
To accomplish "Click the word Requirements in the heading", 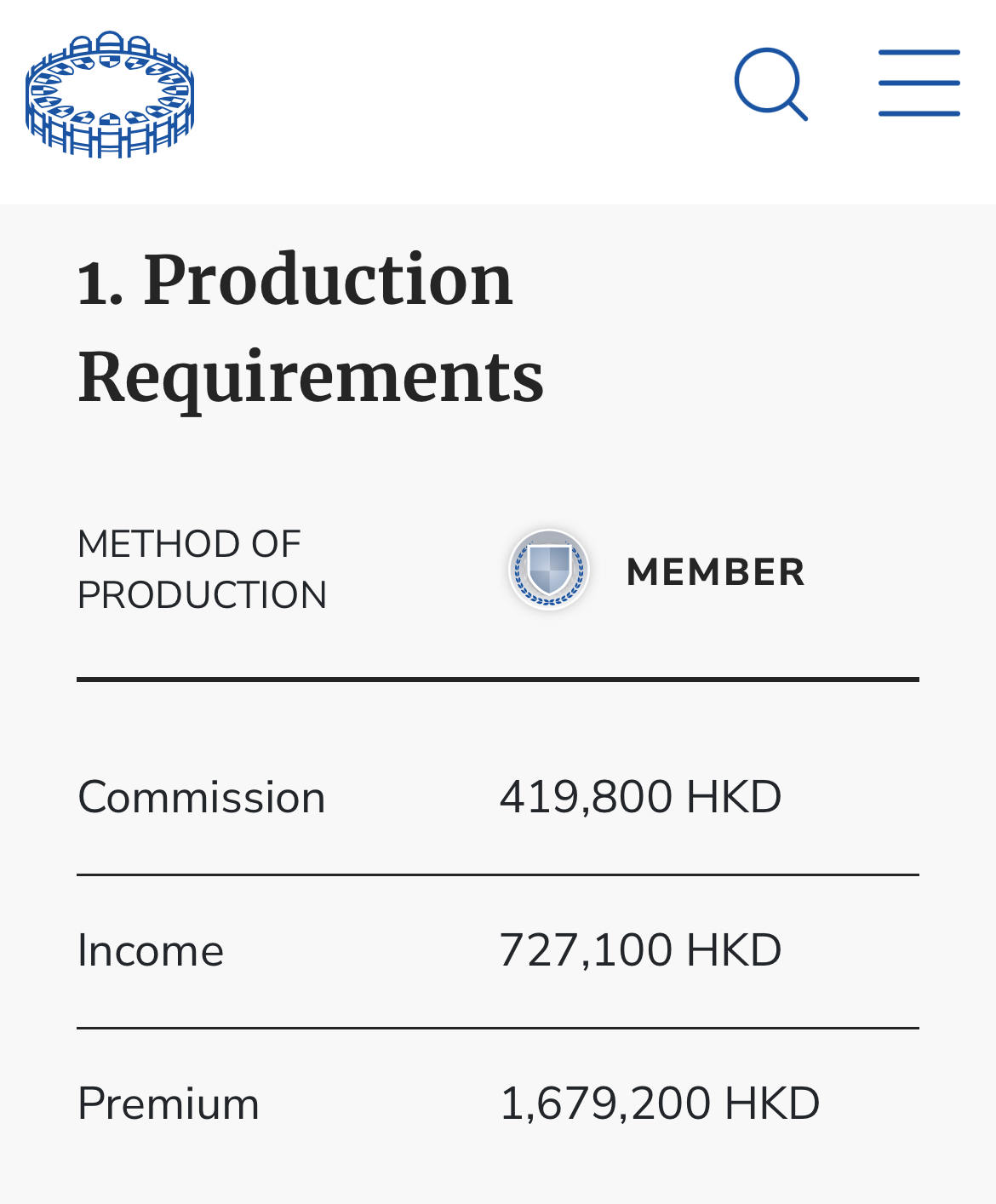I will pos(311,376).
